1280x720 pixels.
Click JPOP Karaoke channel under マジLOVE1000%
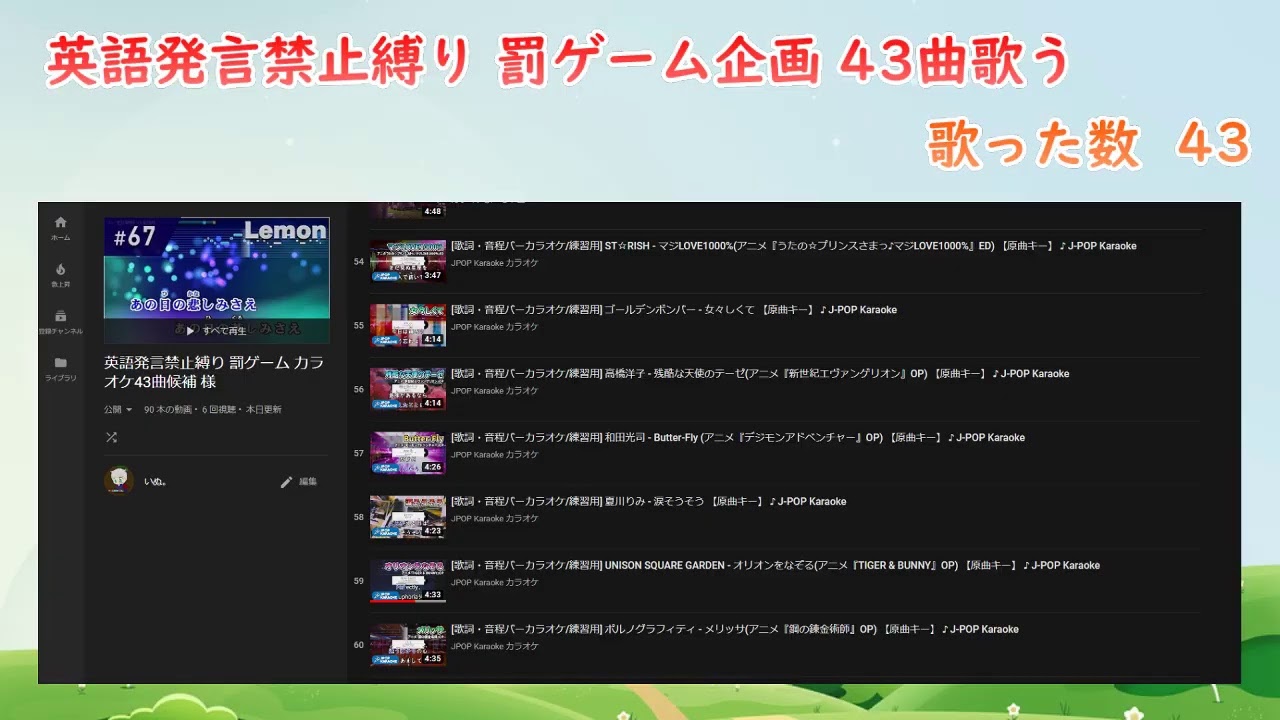[495, 263]
